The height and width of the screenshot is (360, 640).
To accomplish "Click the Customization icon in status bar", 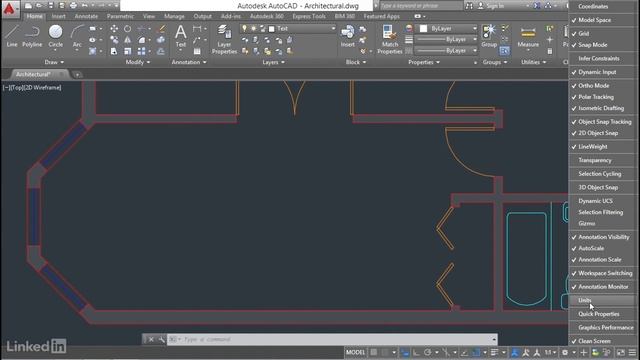I will click(x=632, y=353).
